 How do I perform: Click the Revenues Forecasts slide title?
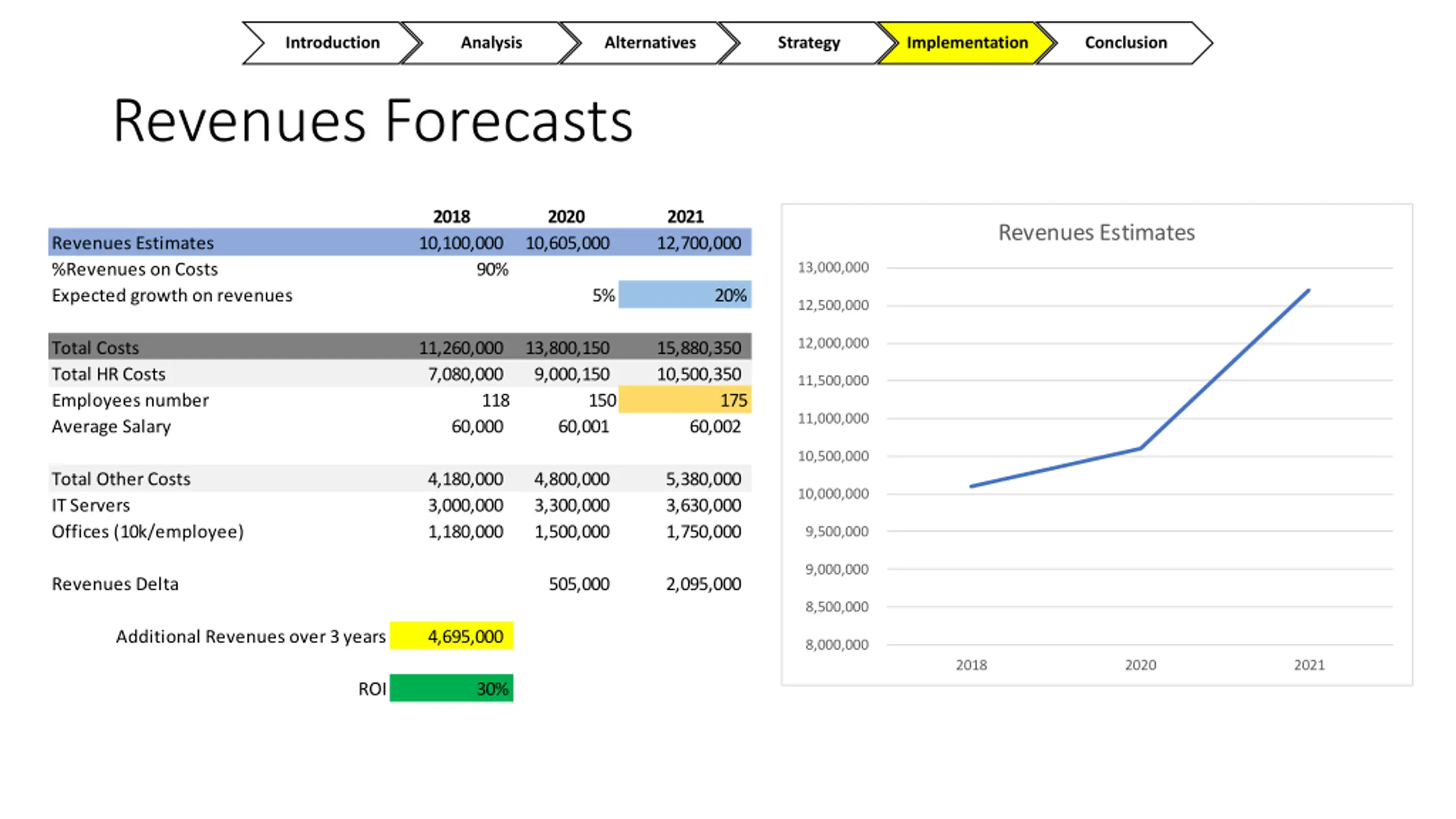point(373,121)
